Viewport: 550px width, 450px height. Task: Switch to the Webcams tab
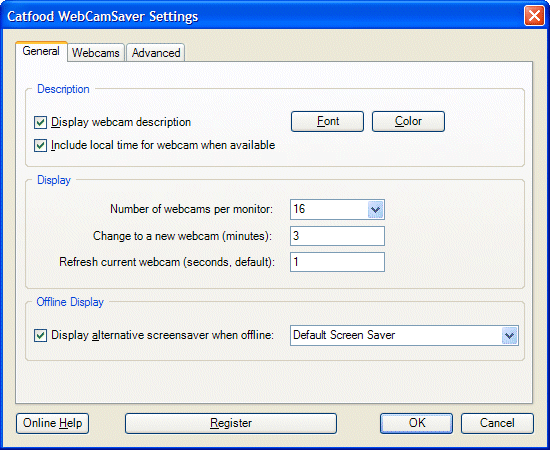[96, 53]
